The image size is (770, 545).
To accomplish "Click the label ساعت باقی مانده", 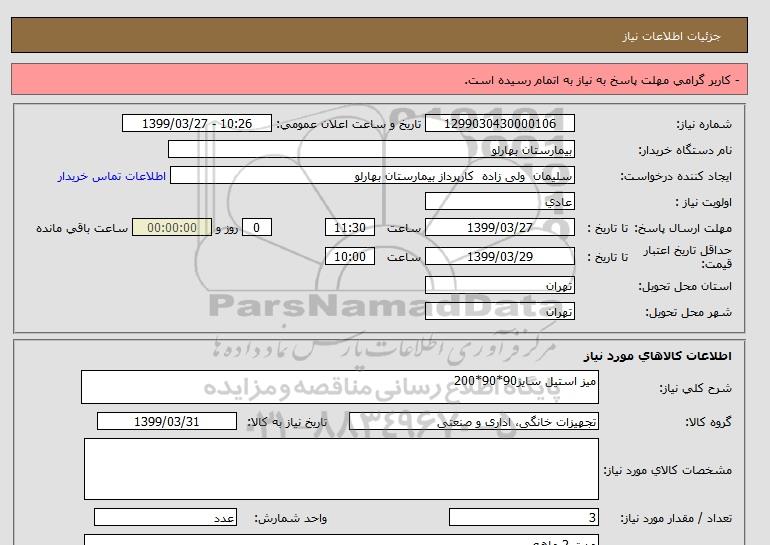I will coord(82,228).
